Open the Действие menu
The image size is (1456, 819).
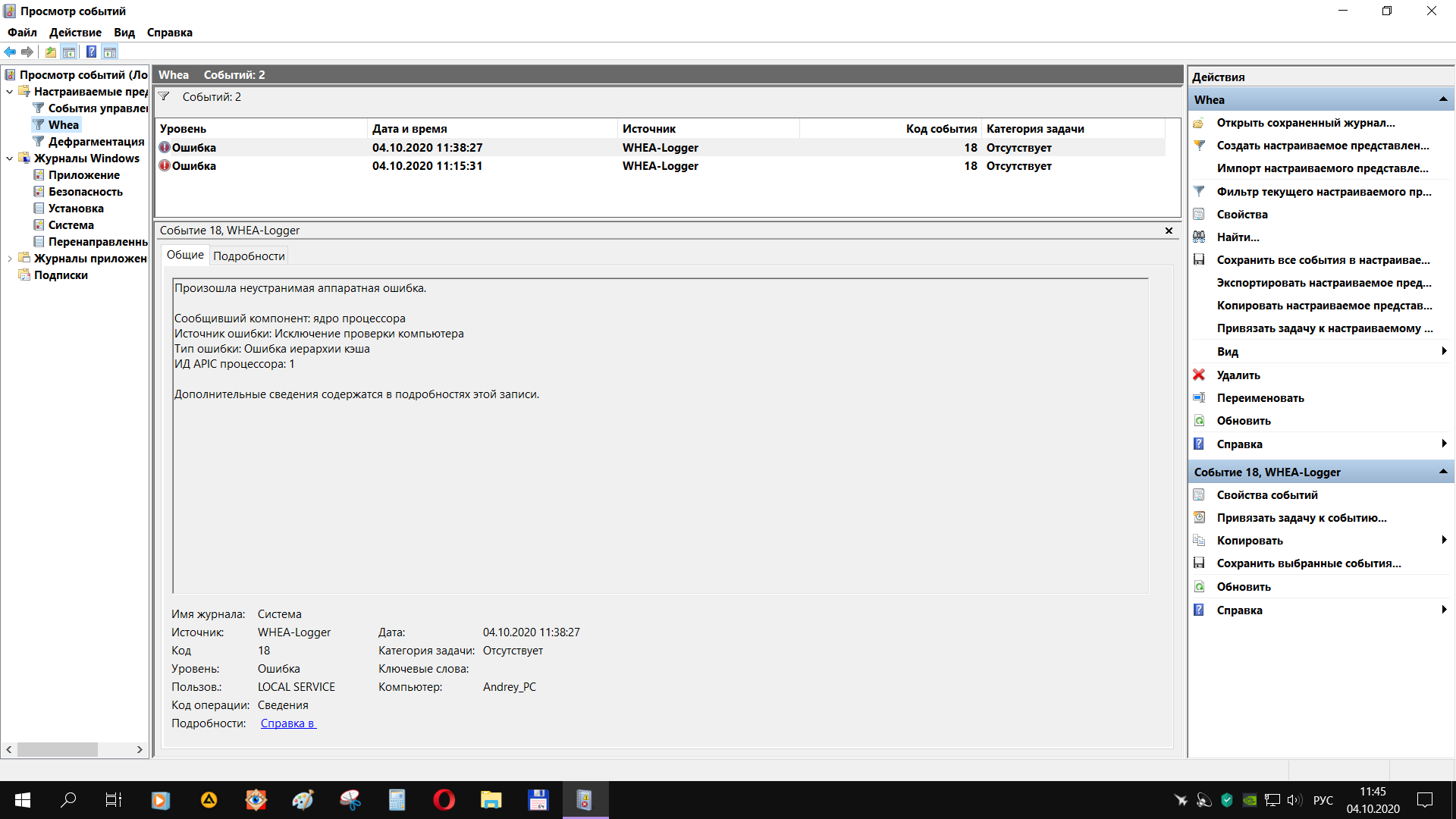click(75, 33)
